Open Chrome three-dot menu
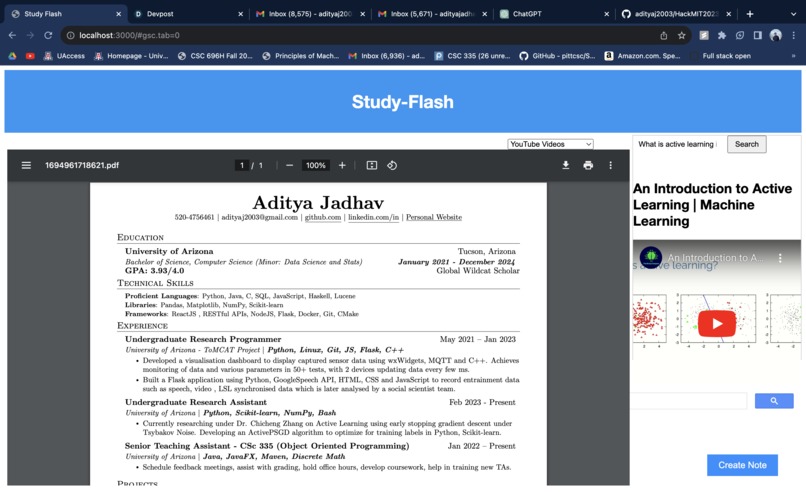 click(x=794, y=35)
